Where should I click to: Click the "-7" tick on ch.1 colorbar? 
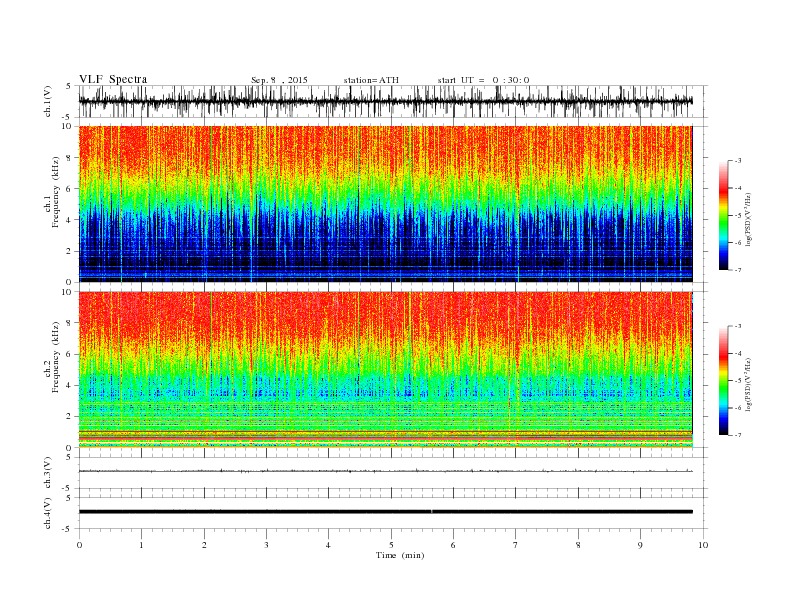[737, 270]
